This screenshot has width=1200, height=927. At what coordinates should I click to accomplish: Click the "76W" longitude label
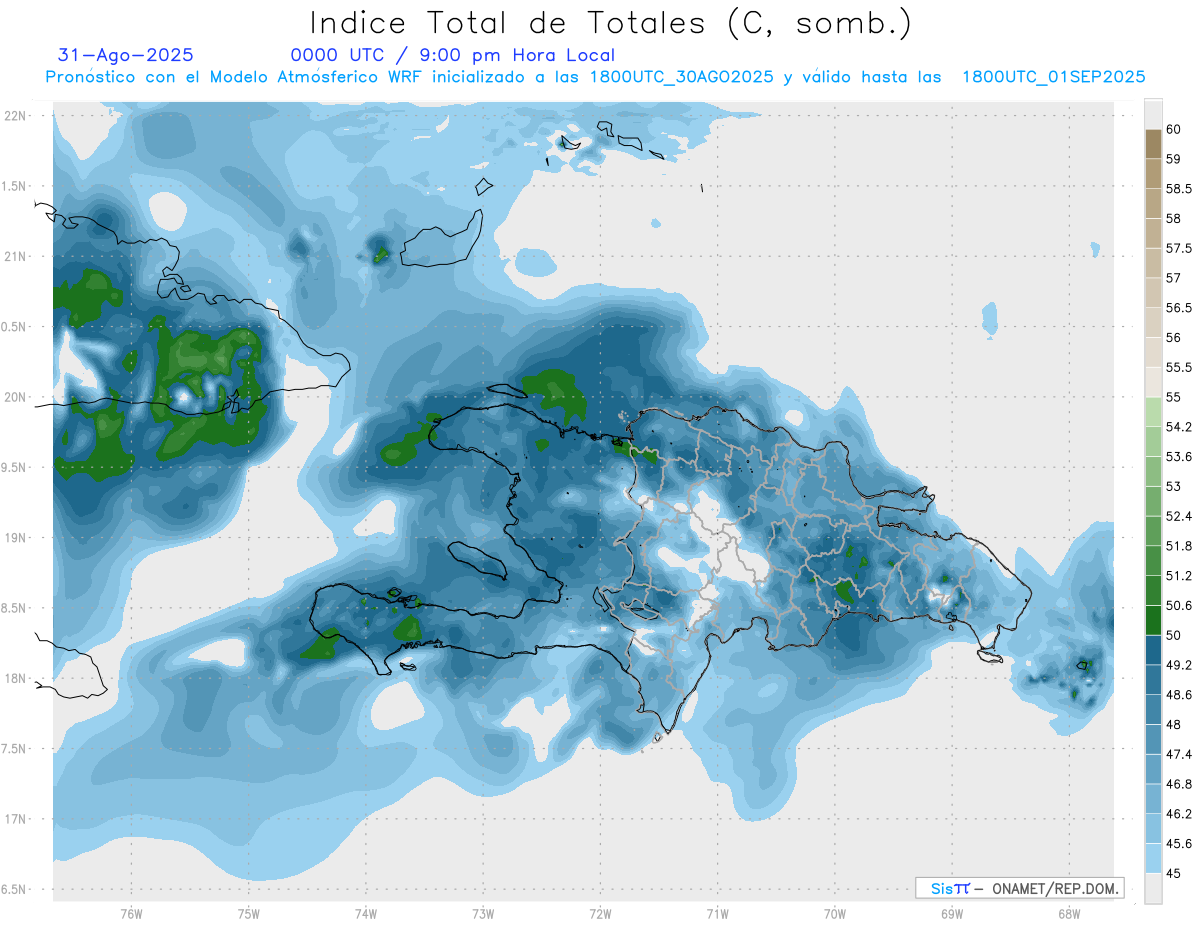pos(131,914)
